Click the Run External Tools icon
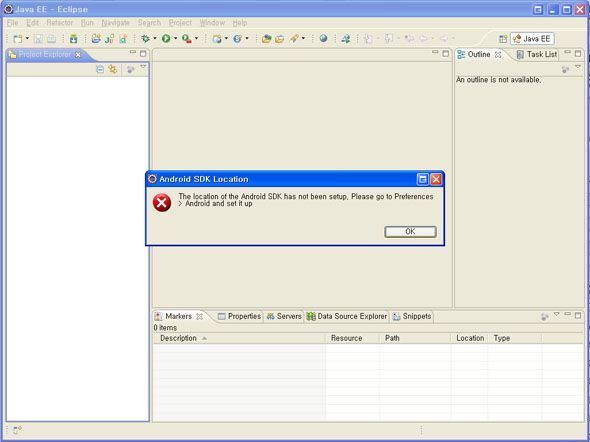 (x=187, y=38)
